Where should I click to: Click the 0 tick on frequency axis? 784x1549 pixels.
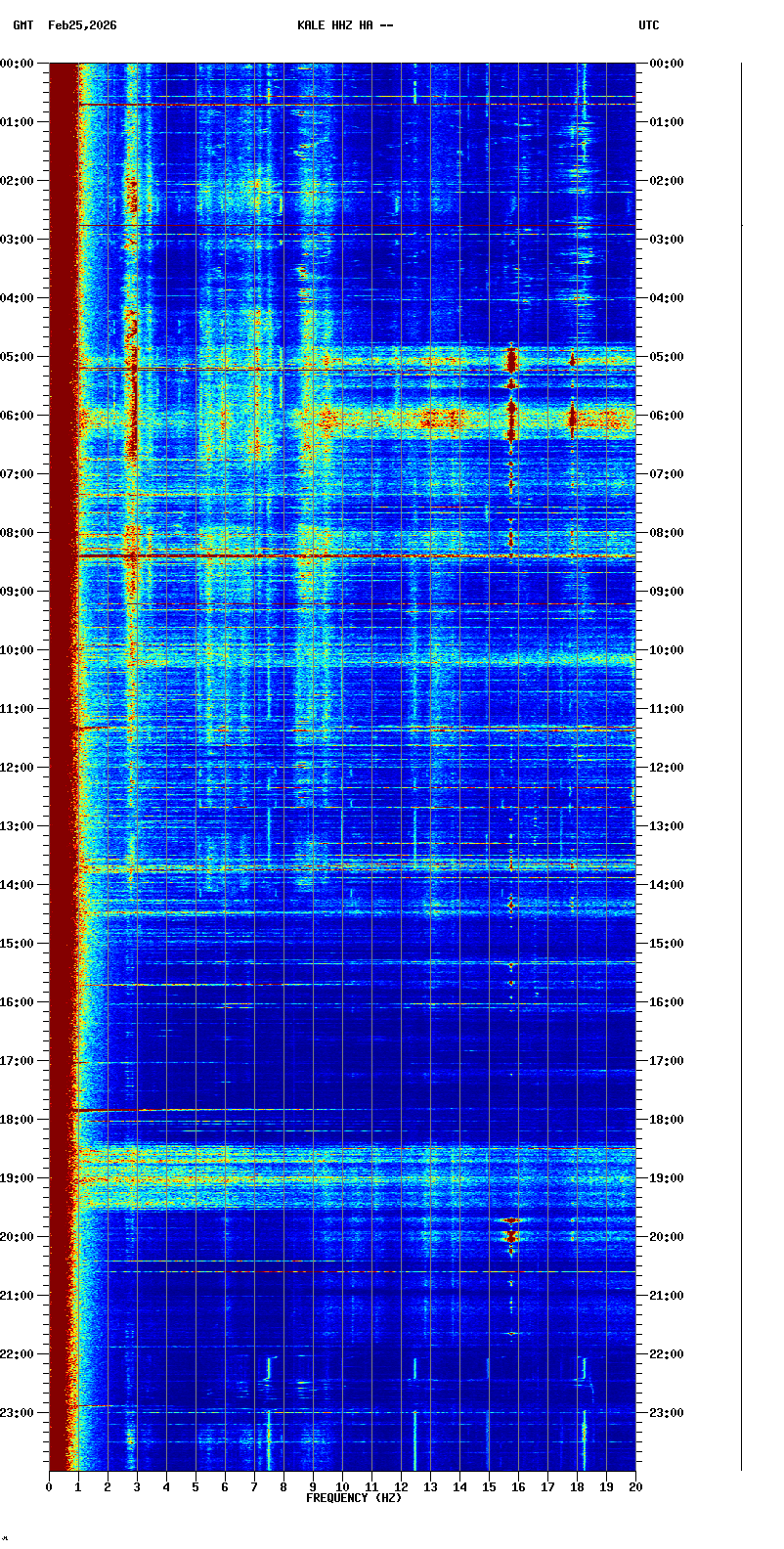(x=49, y=1487)
